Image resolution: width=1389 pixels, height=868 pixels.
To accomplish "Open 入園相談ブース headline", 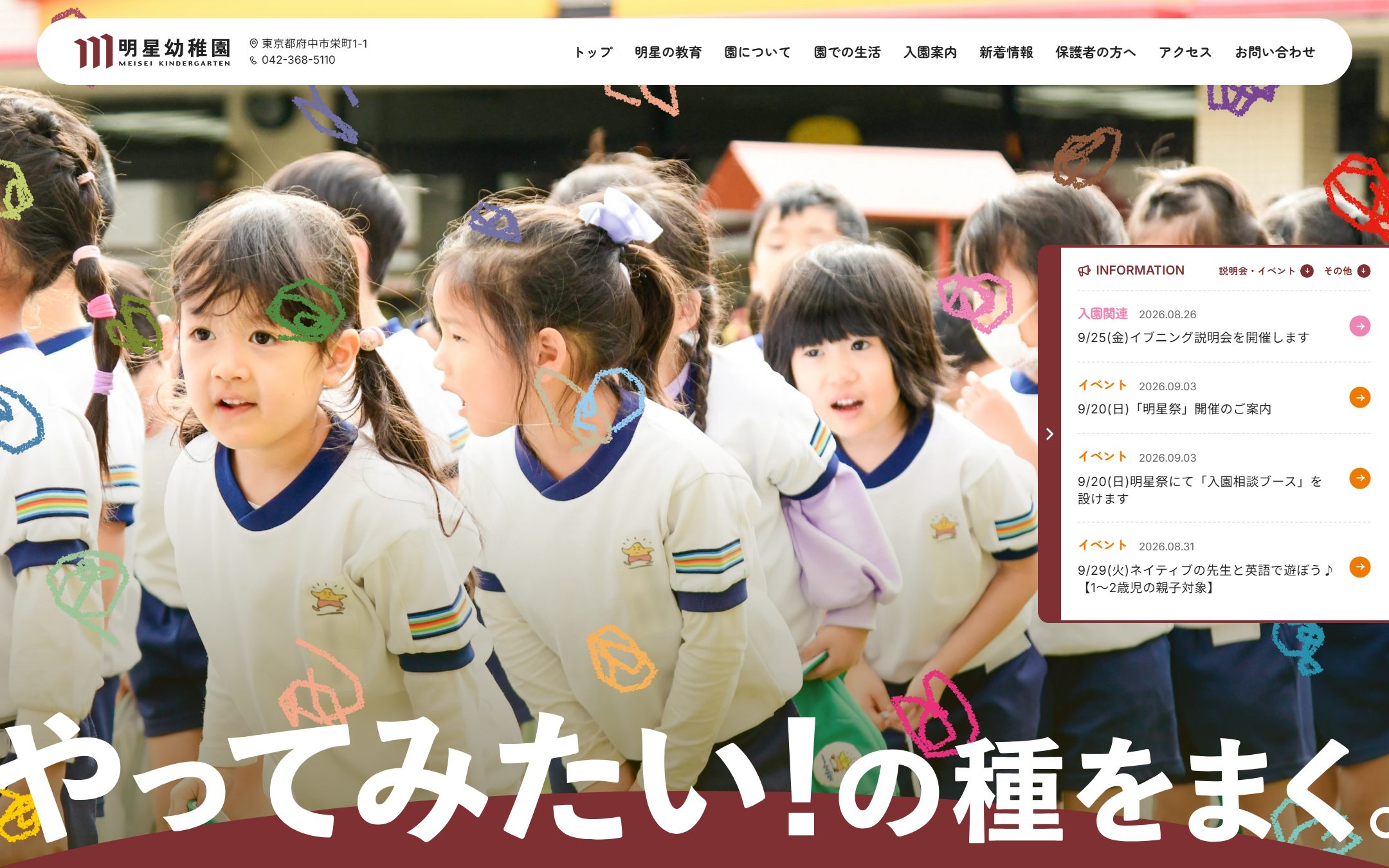I will 1200,490.
